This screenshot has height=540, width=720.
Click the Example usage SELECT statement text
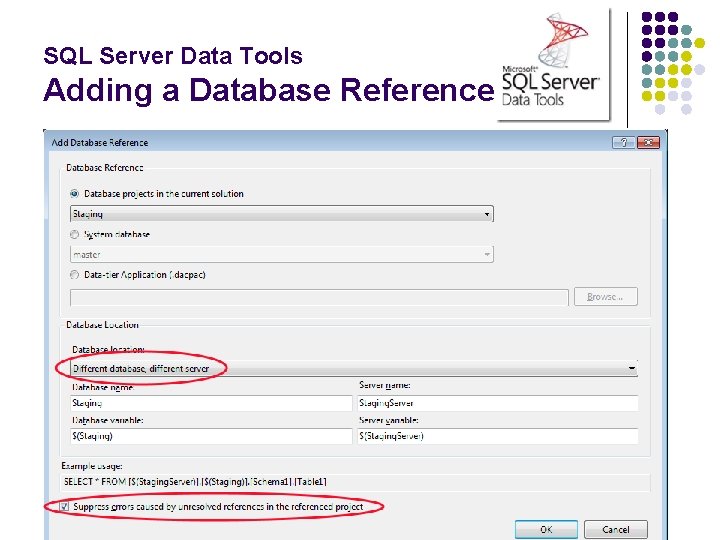pyautogui.click(x=196, y=482)
